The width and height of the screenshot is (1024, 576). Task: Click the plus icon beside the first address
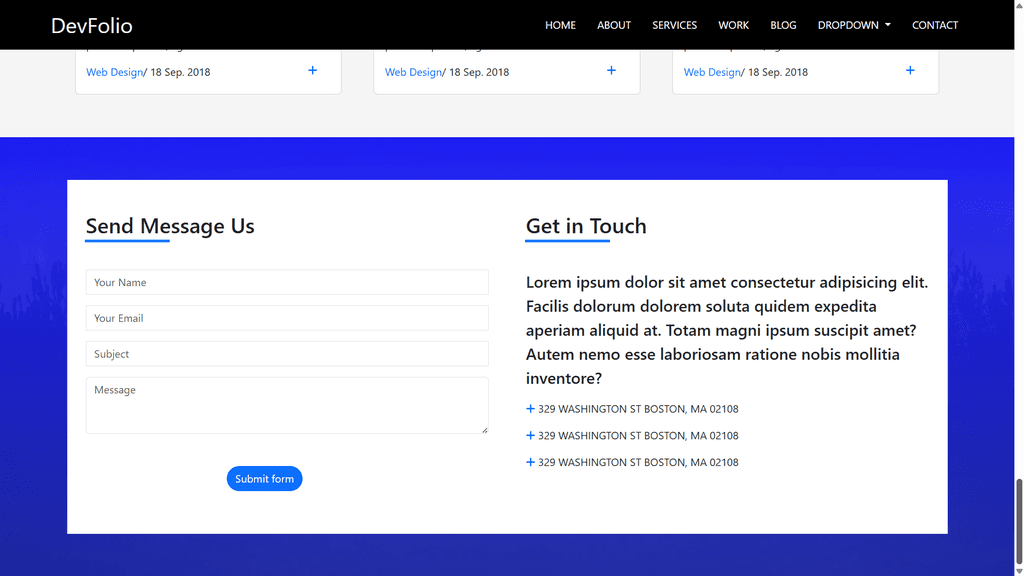pos(530,409)
